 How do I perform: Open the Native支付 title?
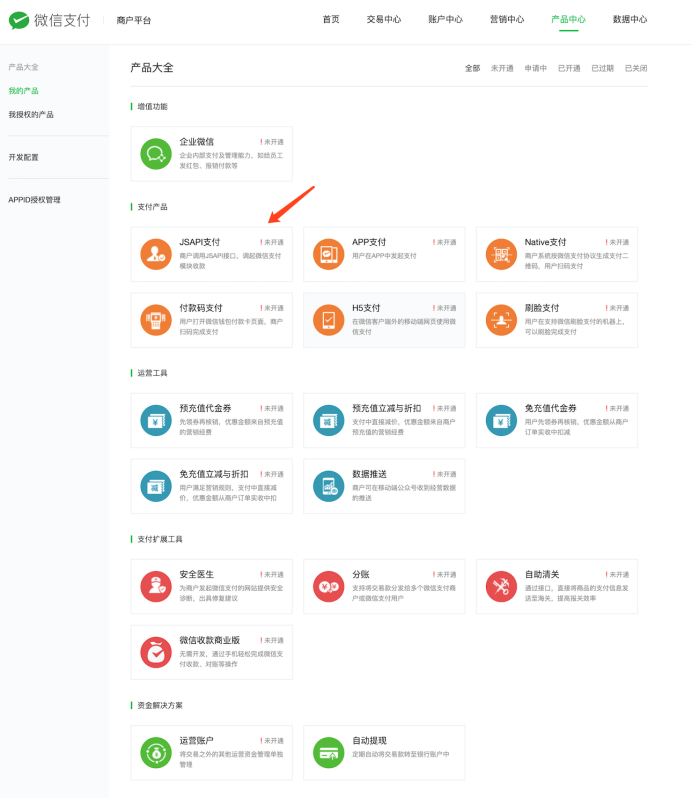(545, 242)
